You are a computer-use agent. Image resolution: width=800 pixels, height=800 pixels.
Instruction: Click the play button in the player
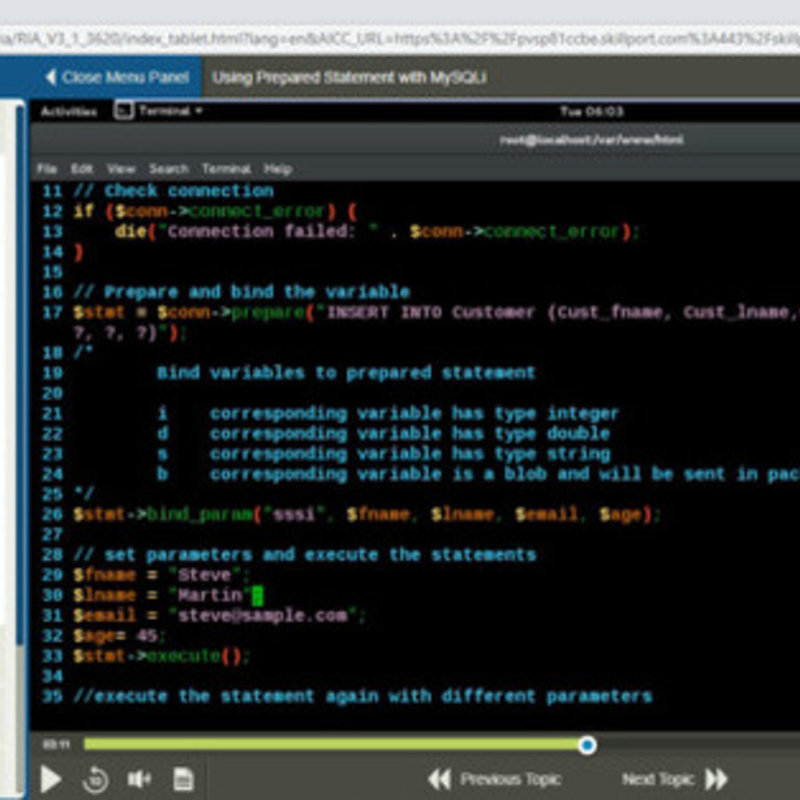coord(51,779)
